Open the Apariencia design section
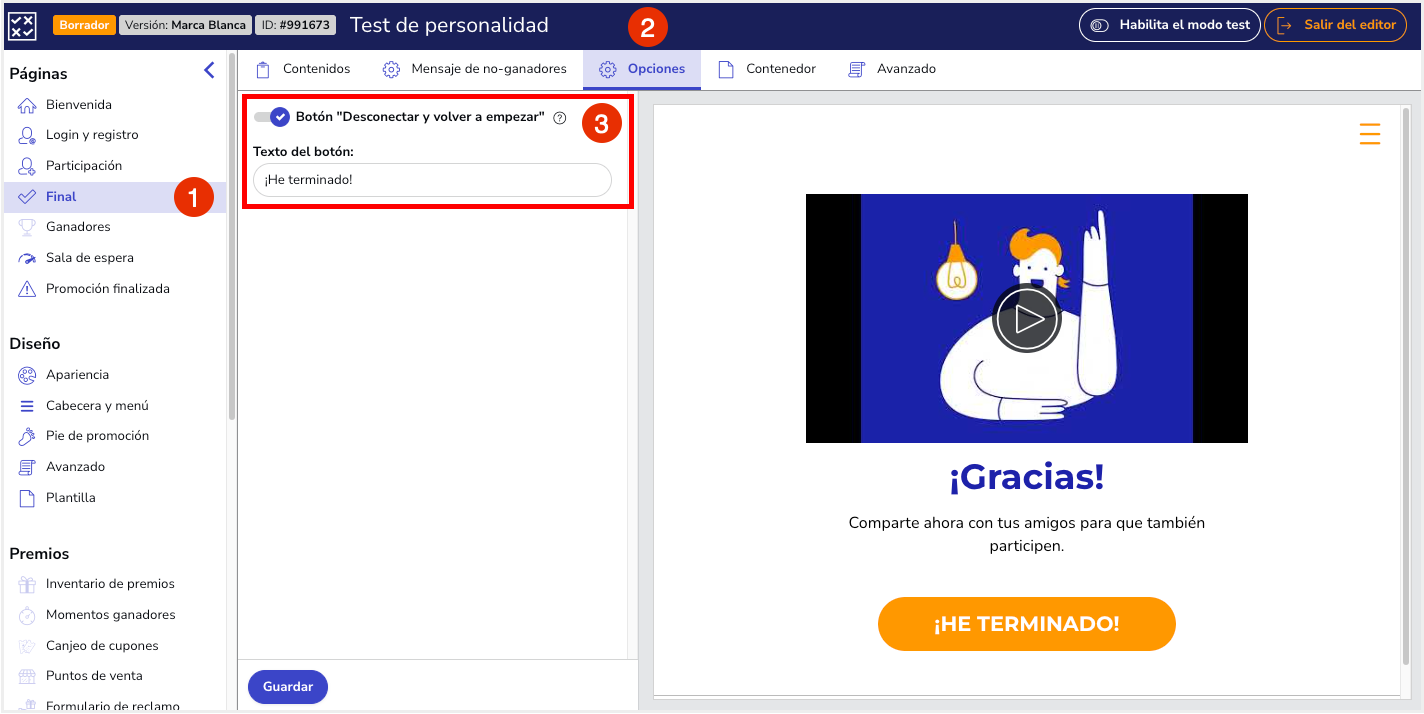Image resolution: width=1424 pixels, height=714 pixels. tap(77, 375)
